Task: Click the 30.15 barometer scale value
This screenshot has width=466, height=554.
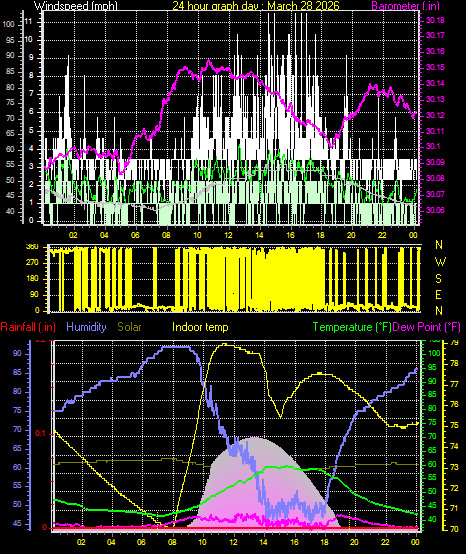Action: [x=435, y=67]
